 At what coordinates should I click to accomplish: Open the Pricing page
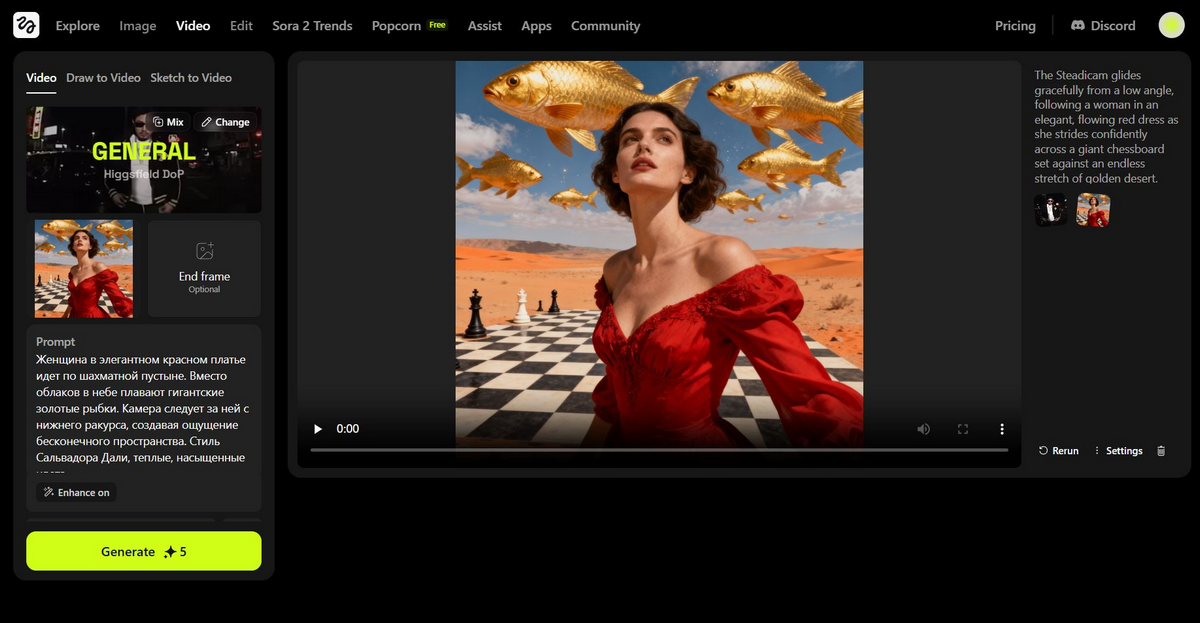point(1015,26)
